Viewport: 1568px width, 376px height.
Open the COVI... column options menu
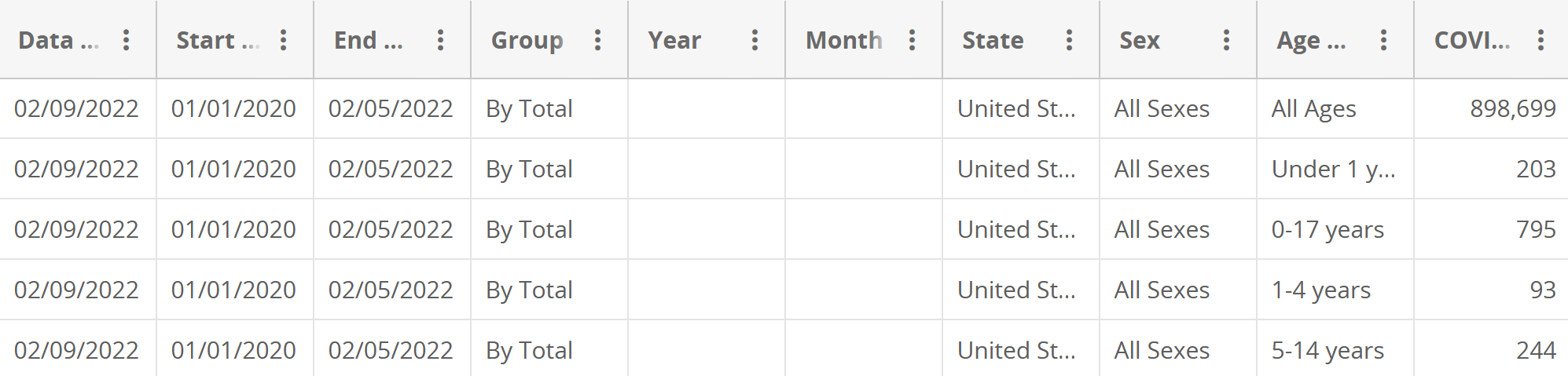pyautogui.click(x=1540, y=40)
